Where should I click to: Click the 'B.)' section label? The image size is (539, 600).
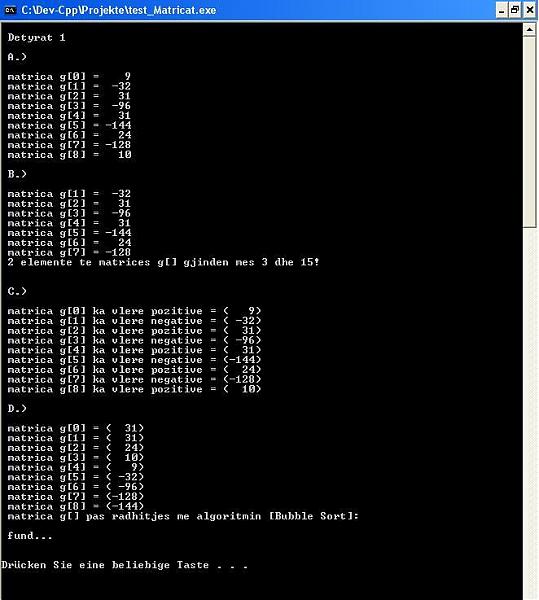tap(17, 174)
